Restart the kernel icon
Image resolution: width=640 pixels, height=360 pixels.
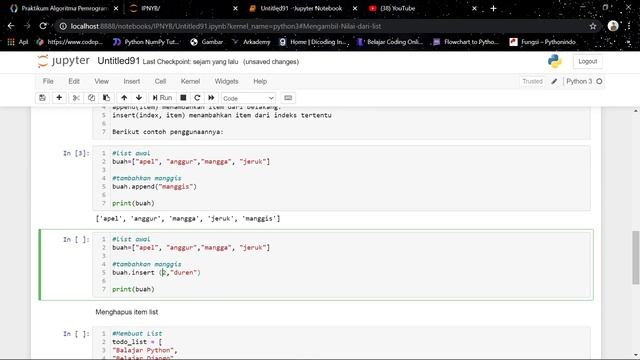point(197,98)
